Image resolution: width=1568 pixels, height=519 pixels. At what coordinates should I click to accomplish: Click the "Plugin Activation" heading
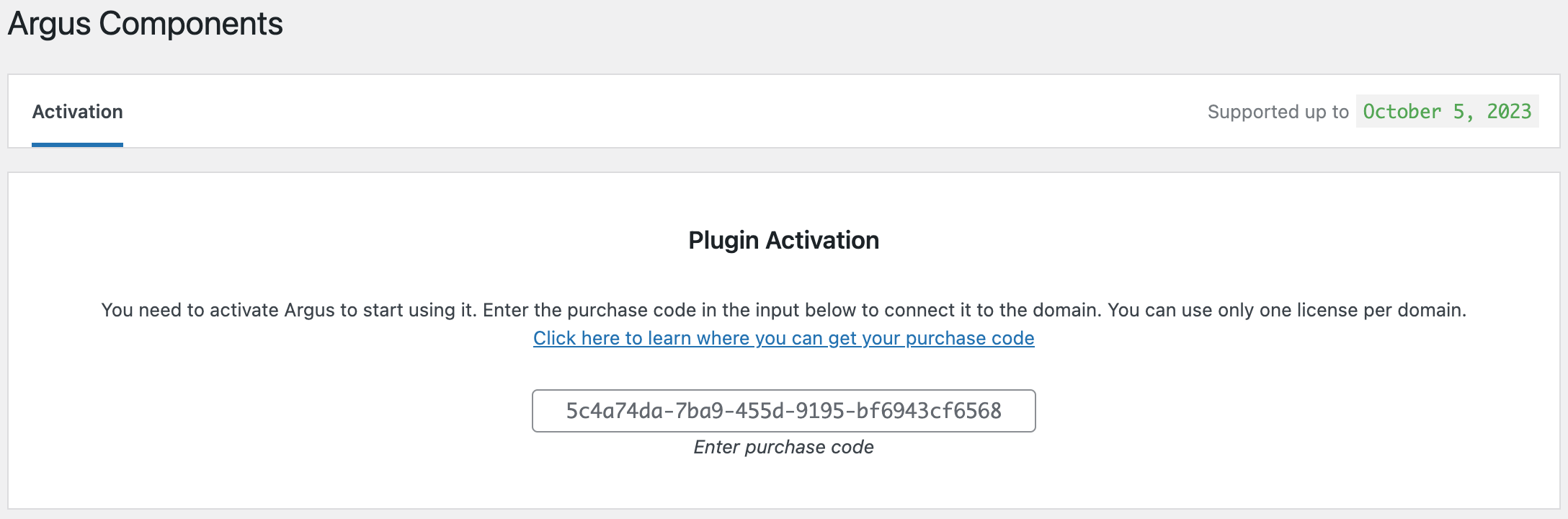coord(783,240)
